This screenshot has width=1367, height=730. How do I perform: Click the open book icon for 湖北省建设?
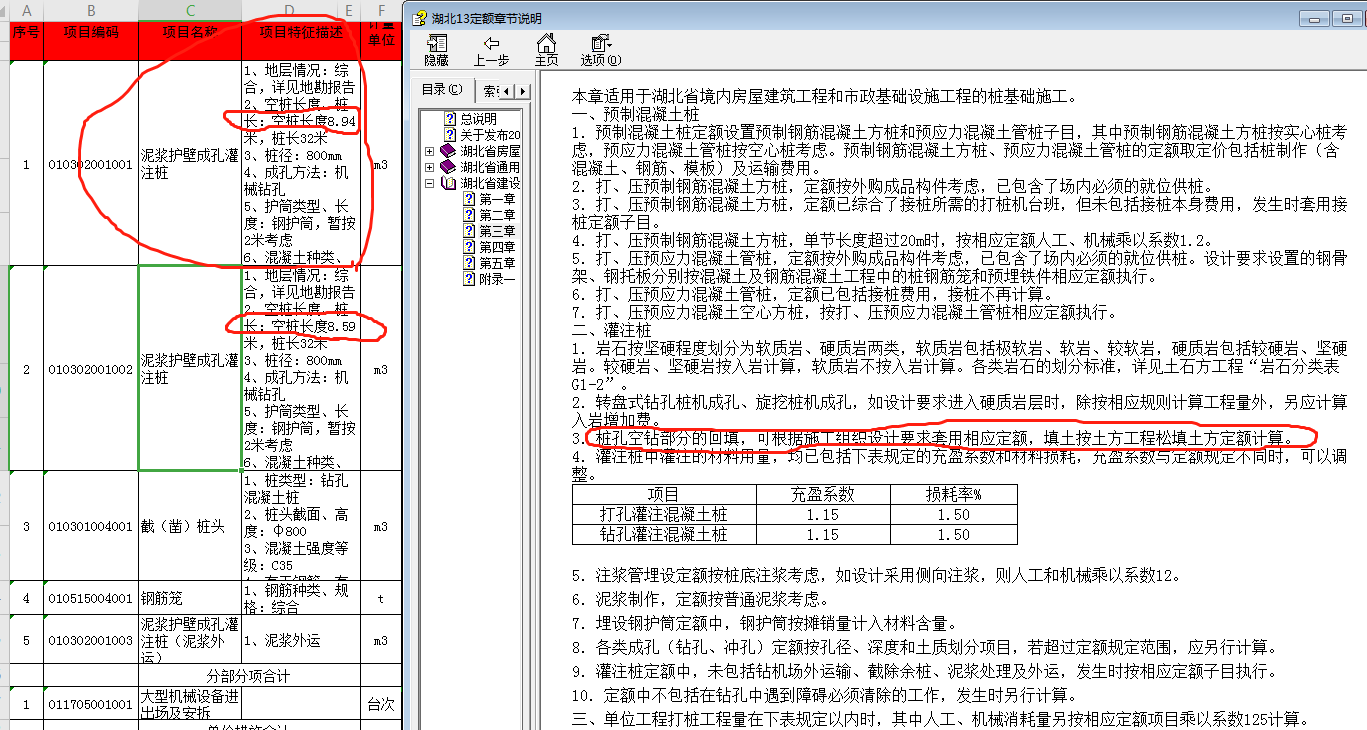447,183
